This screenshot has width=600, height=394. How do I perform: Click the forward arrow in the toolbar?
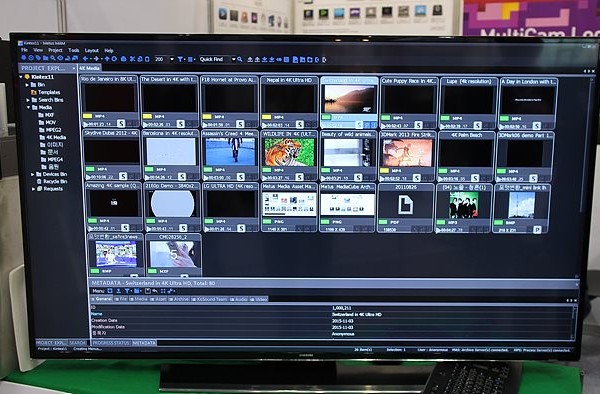96,59
